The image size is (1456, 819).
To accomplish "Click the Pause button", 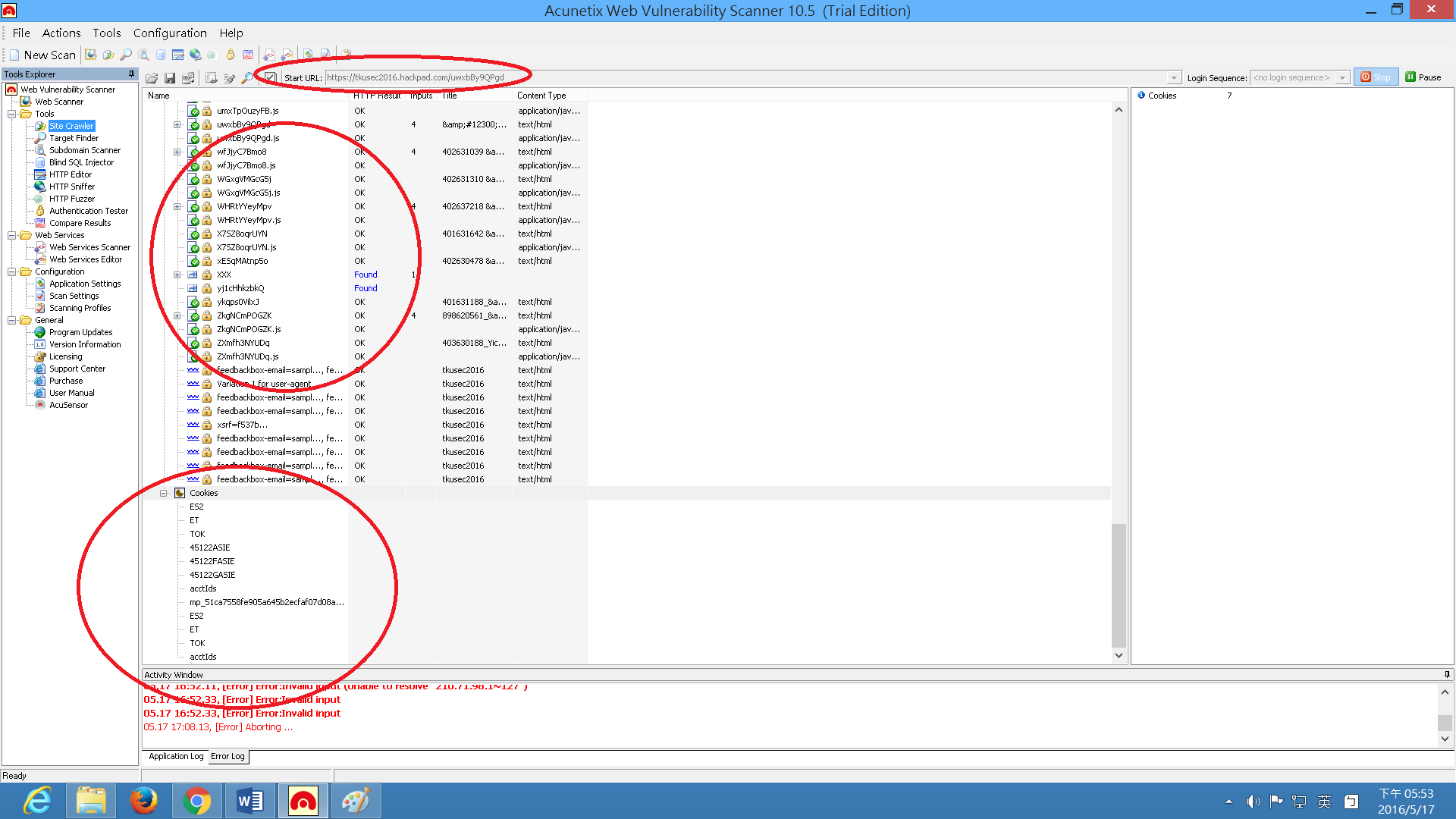I will (1423, 77).
